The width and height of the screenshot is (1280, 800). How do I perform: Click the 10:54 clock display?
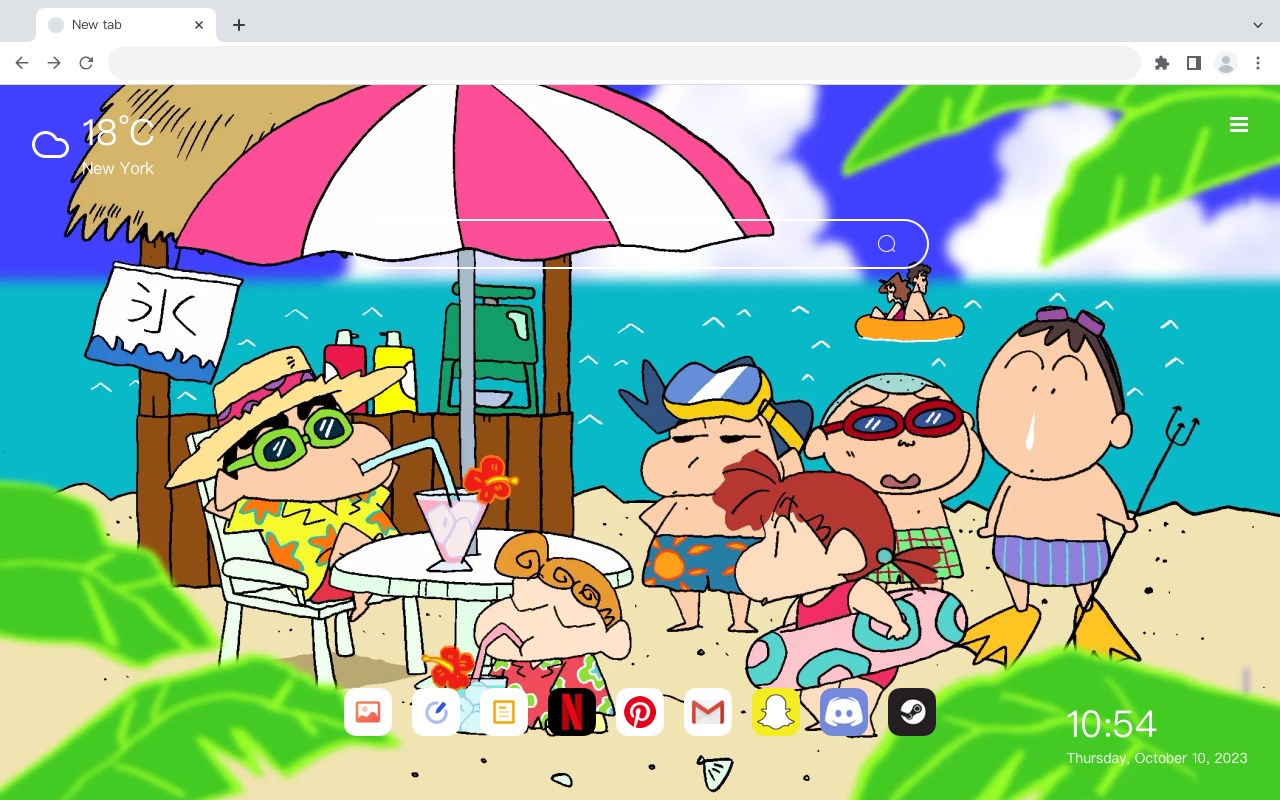click(1111, 724)
